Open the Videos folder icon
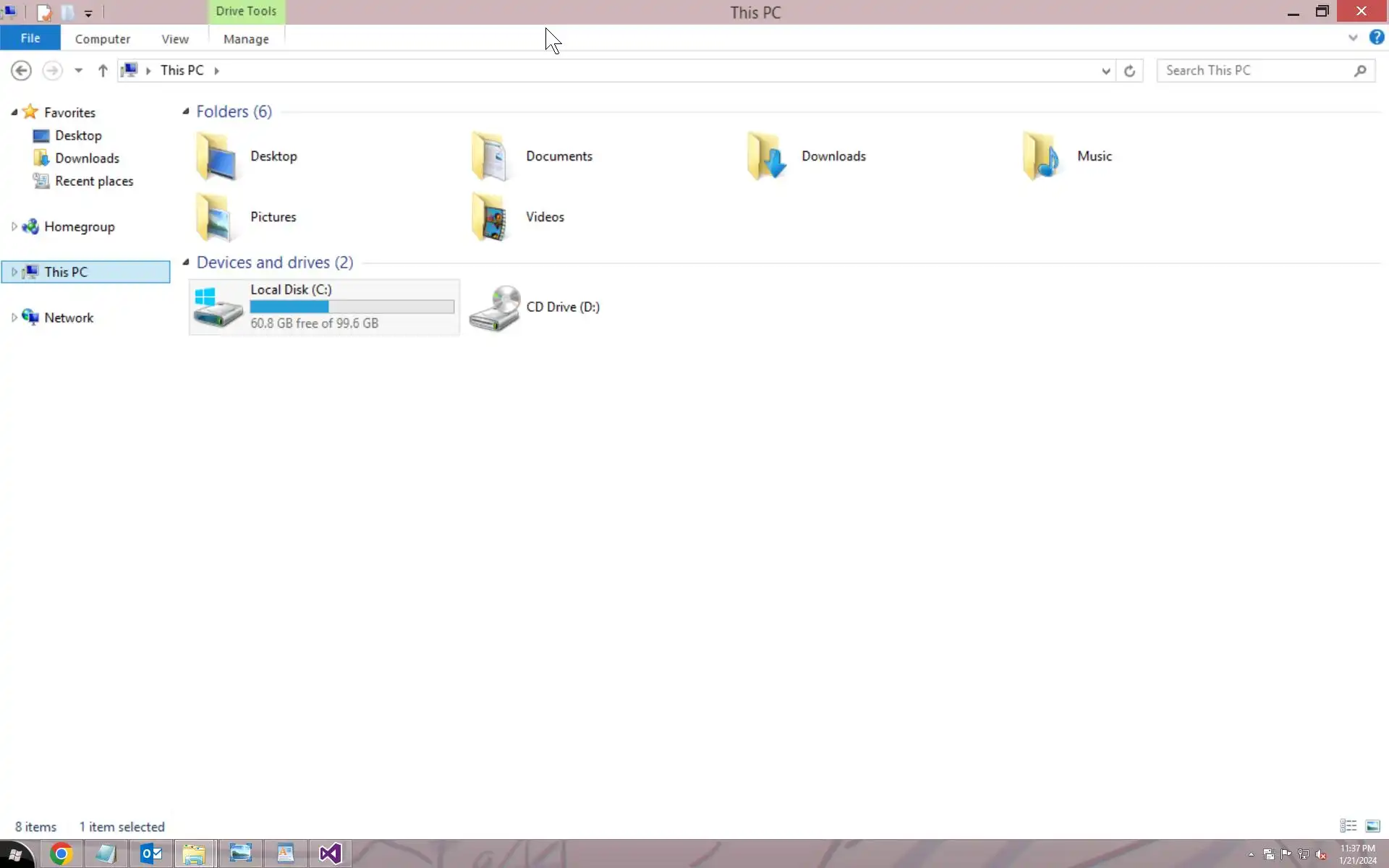Viewport: 1389px width, 868px height. click(x=490, y=217)
